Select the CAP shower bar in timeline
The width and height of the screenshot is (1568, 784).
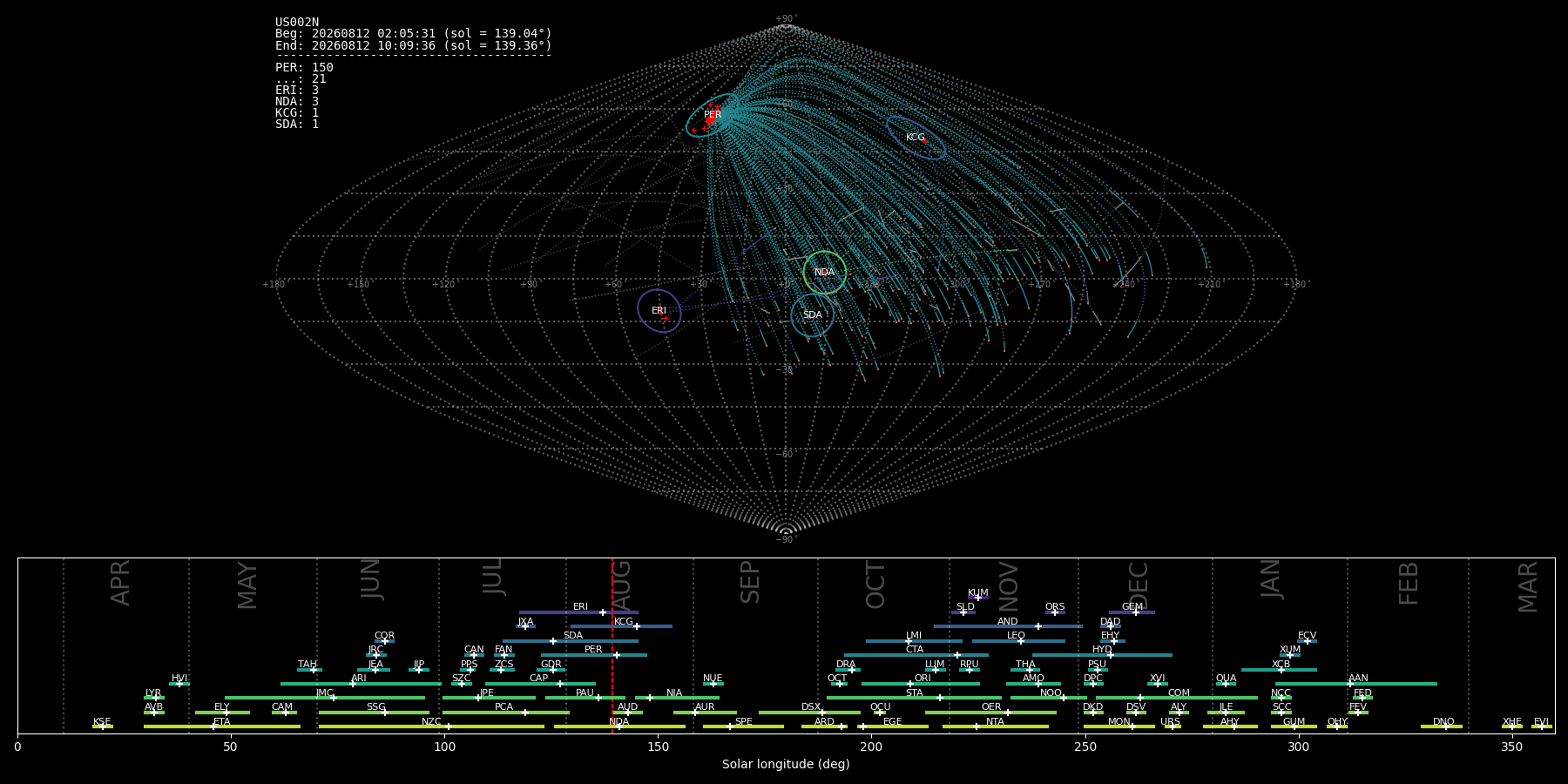(x=540, y=684)
